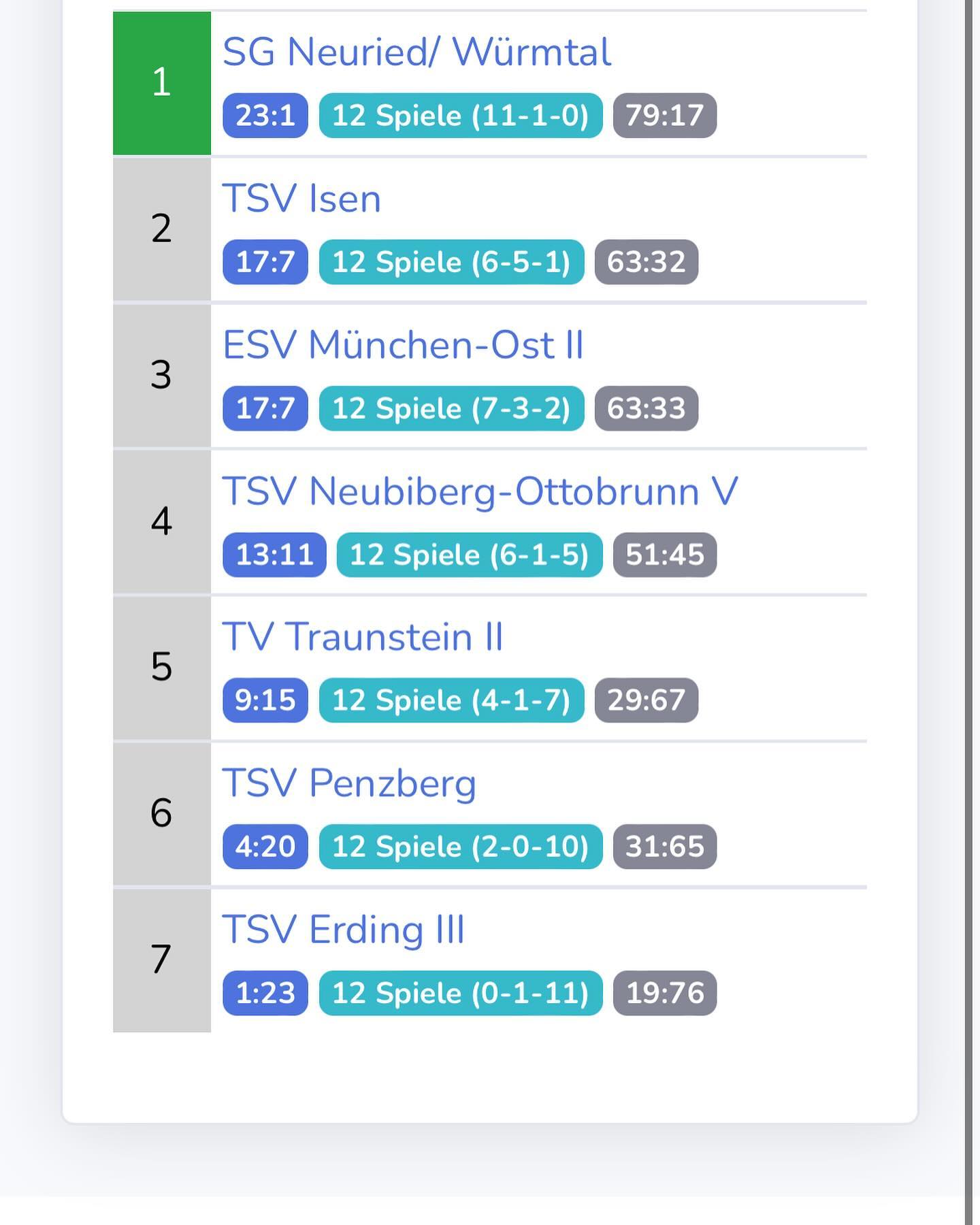The image size is (980, 1225).
Task: Click the 13:11 points badge
Action: pos(274,555)
